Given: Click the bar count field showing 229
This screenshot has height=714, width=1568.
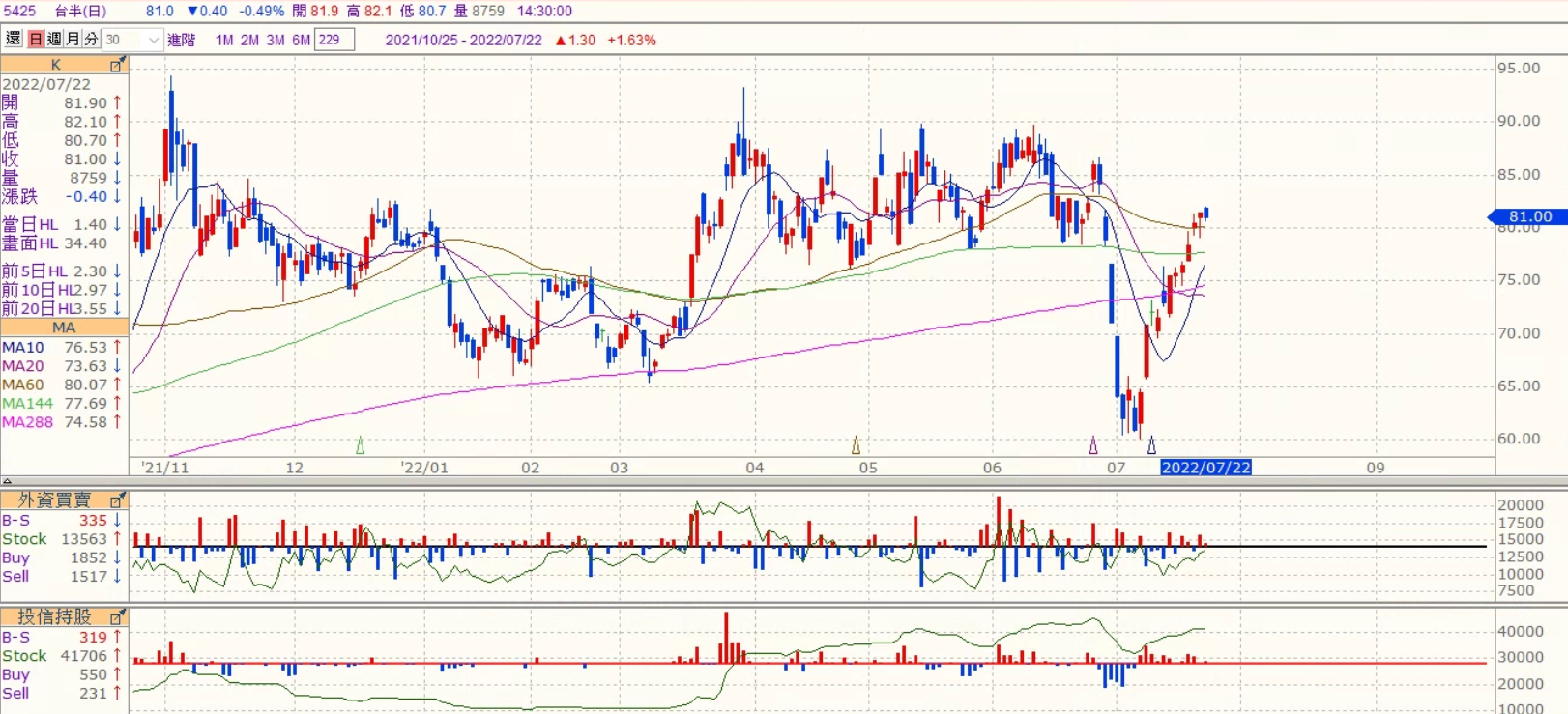Looking at the screenshot, I should (334, 40).
